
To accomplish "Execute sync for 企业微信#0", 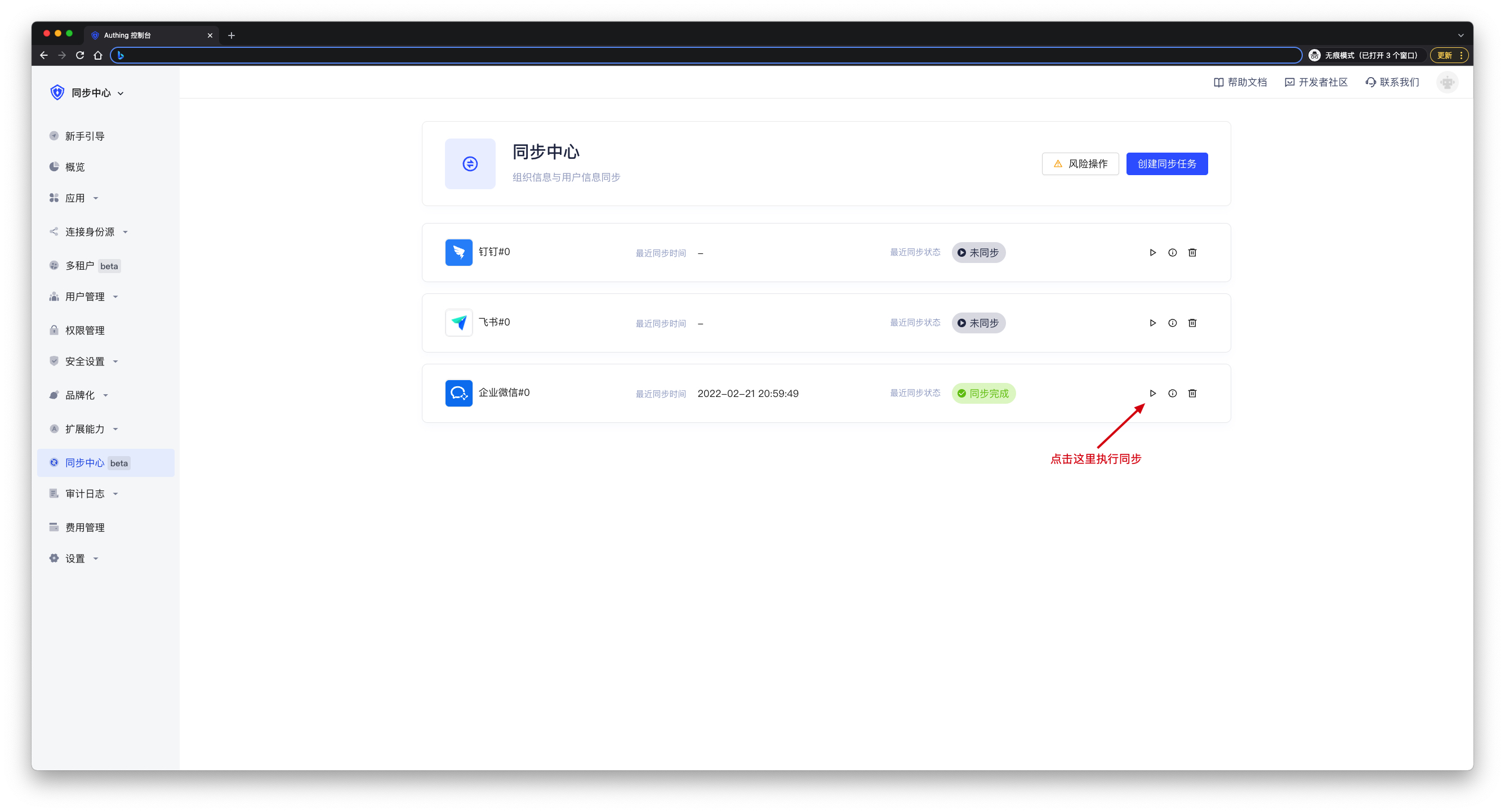I will 1152,393.
